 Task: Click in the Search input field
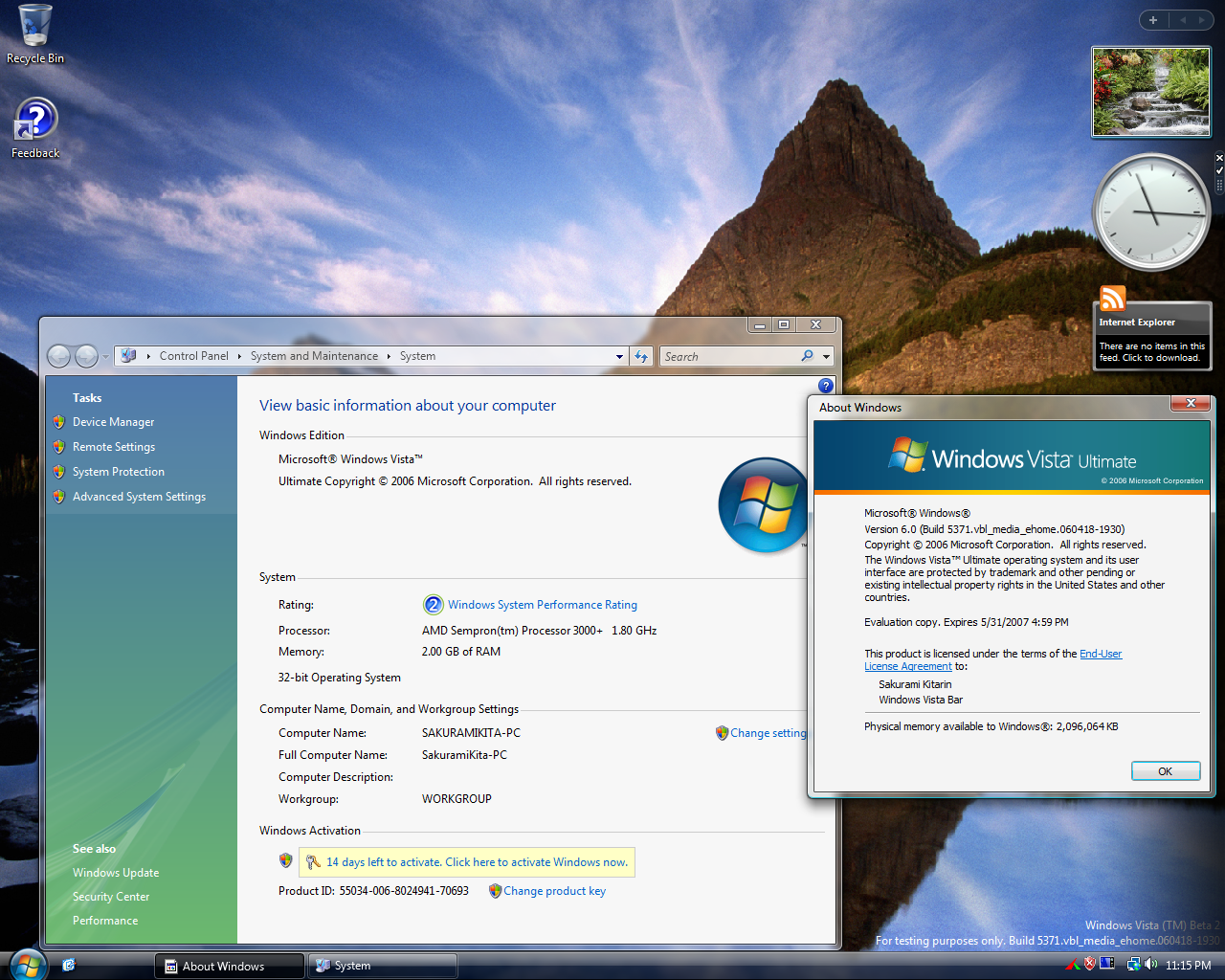tap(730, 356)
